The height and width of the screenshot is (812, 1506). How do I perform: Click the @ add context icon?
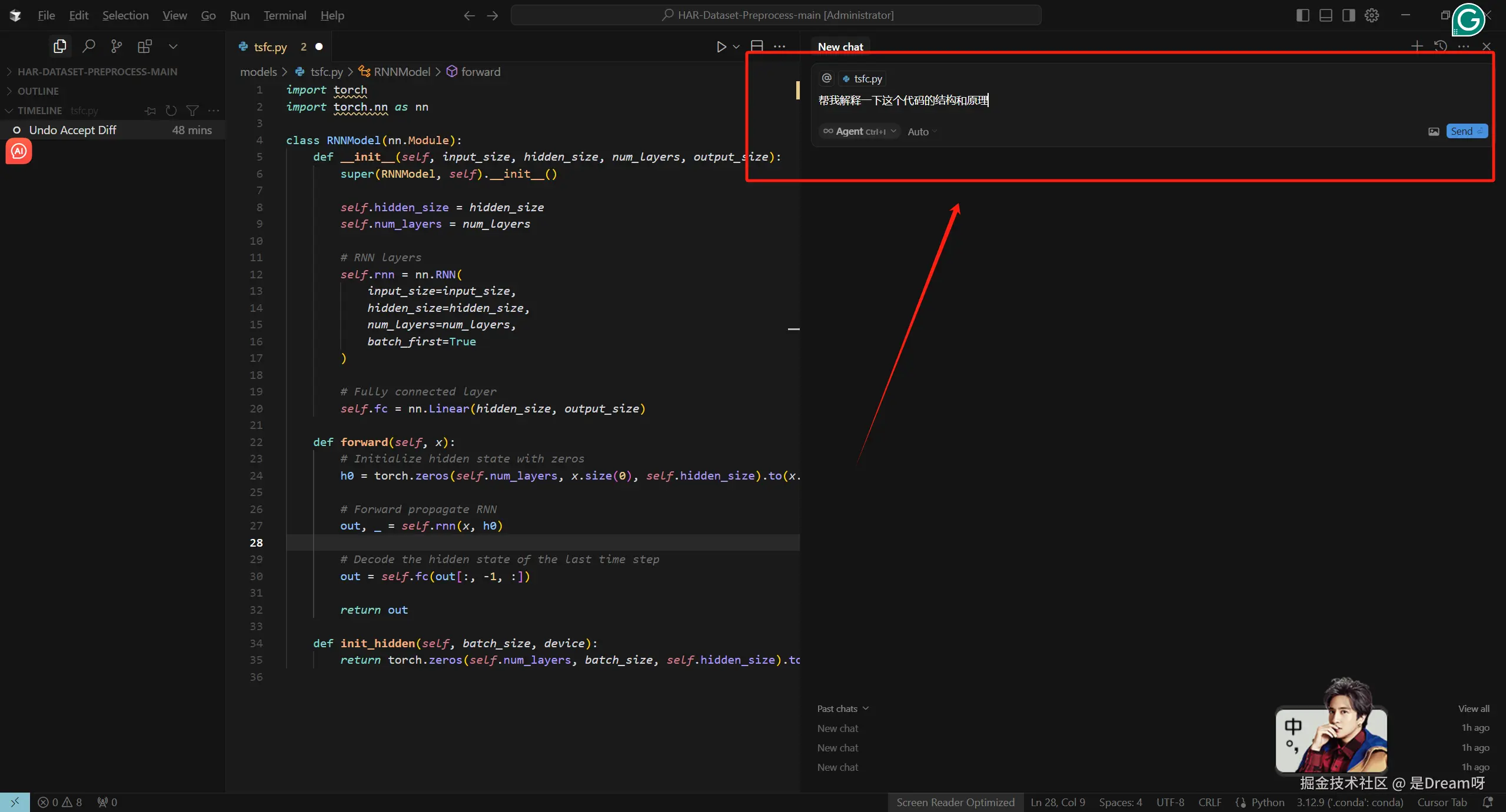click(x=827, y=78)
